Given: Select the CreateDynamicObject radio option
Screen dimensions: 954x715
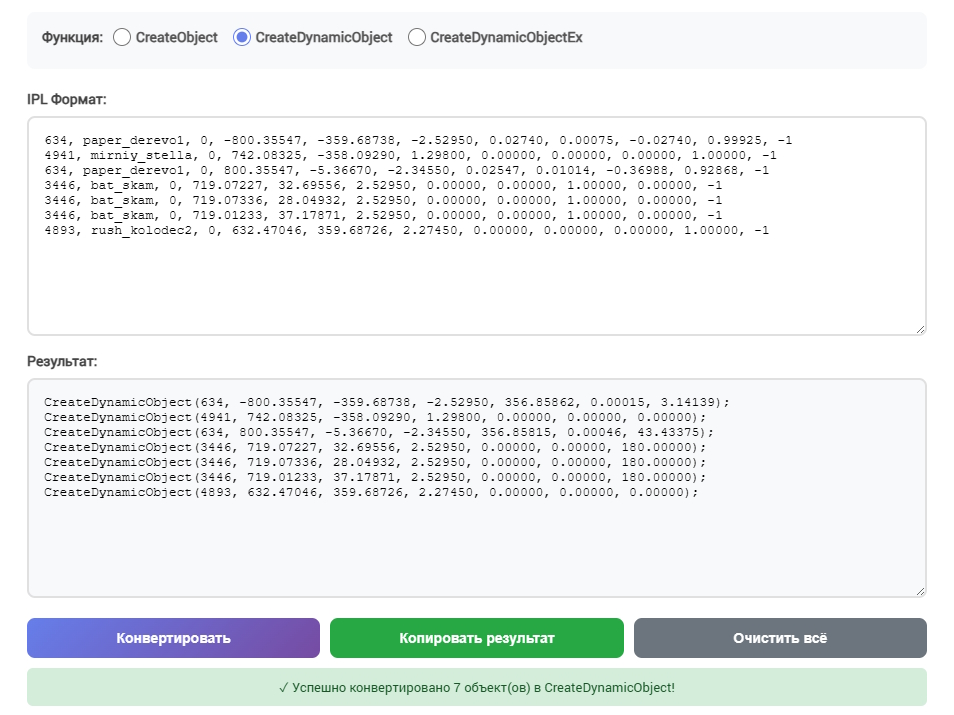Looking at the screenshot, I should [x=241, y=37].
